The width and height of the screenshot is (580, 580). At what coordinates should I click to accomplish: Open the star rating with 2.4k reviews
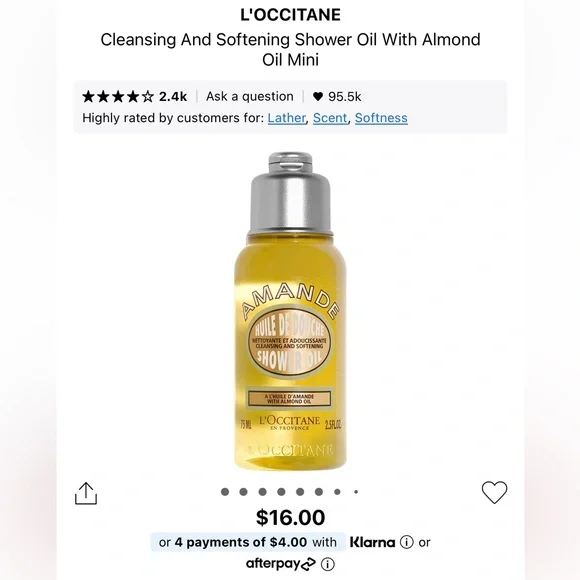coord(134,97)
